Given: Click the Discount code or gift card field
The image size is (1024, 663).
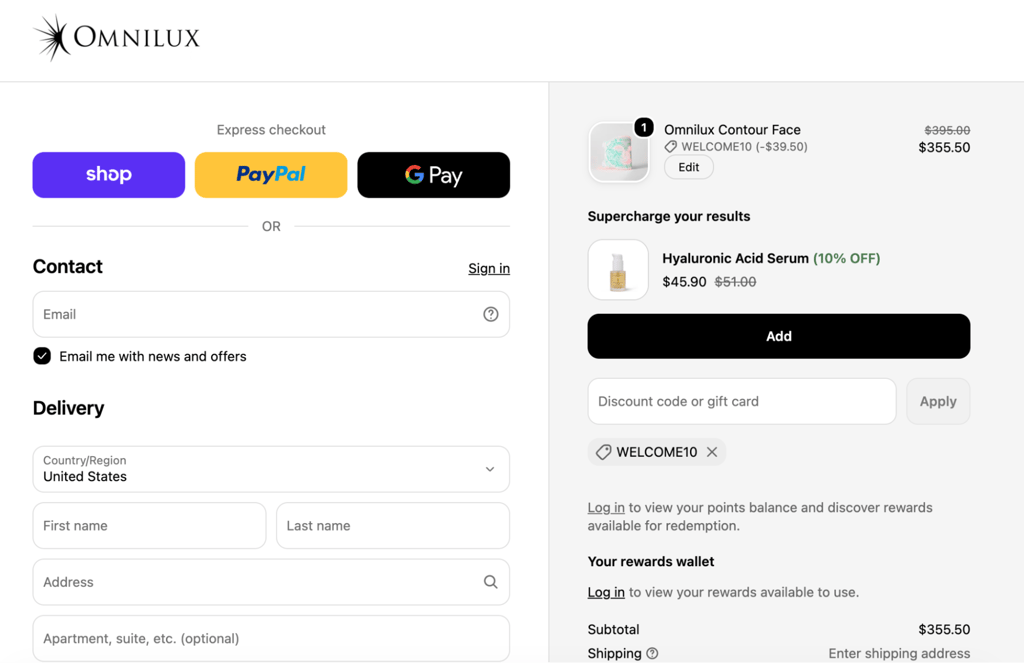Looking at the screenshot, I should click(742, 401).
